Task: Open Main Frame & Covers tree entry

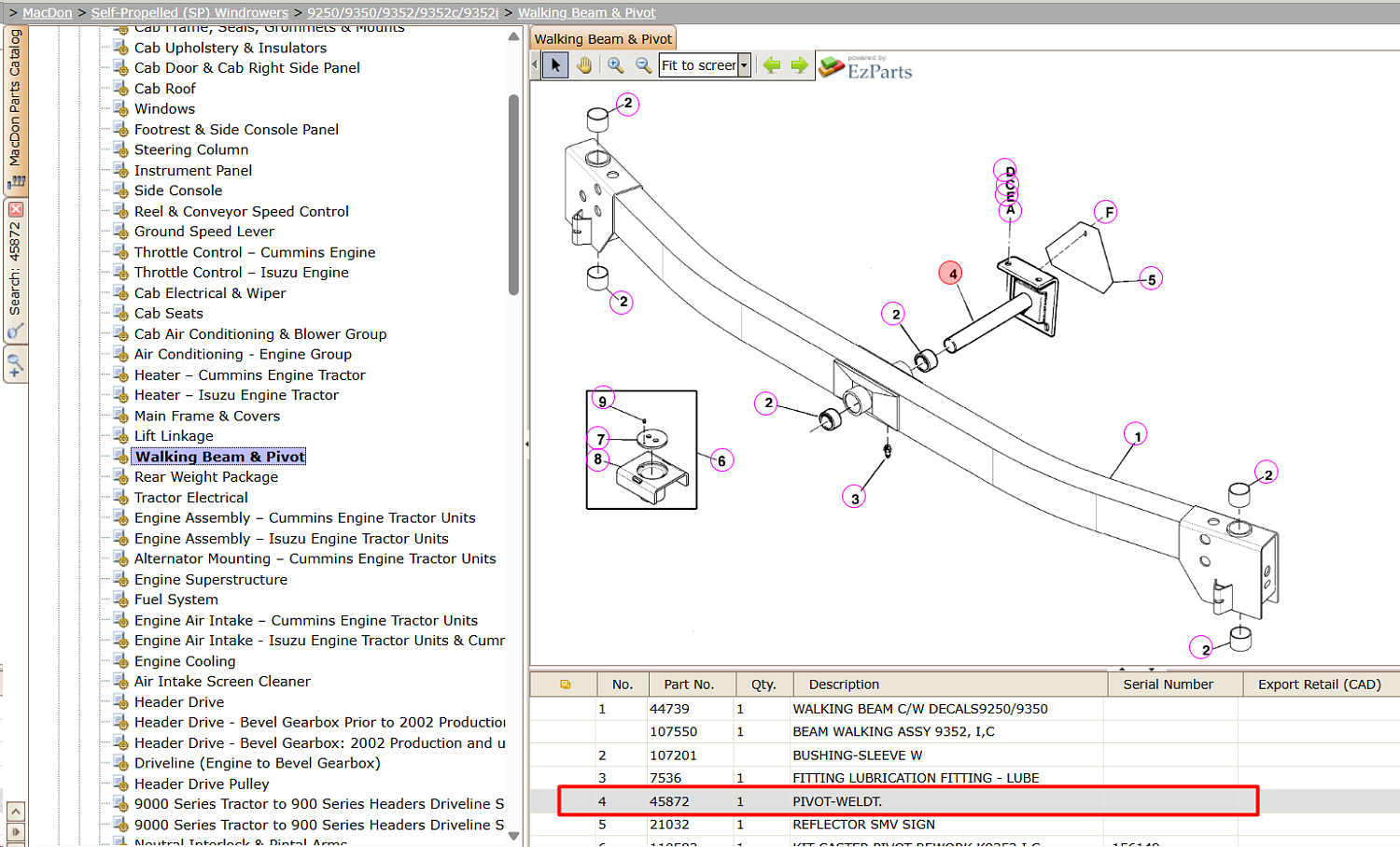Action: point(207,416)
